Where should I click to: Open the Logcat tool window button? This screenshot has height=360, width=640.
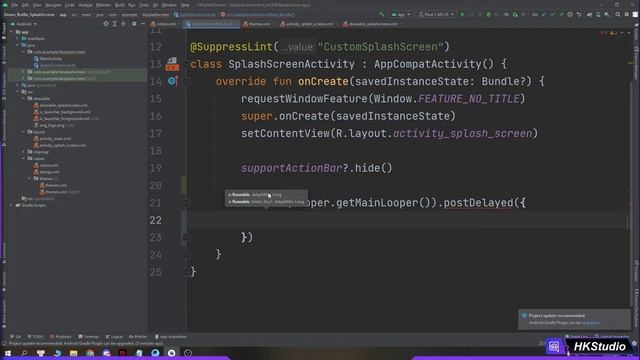[x=114, y=337]
